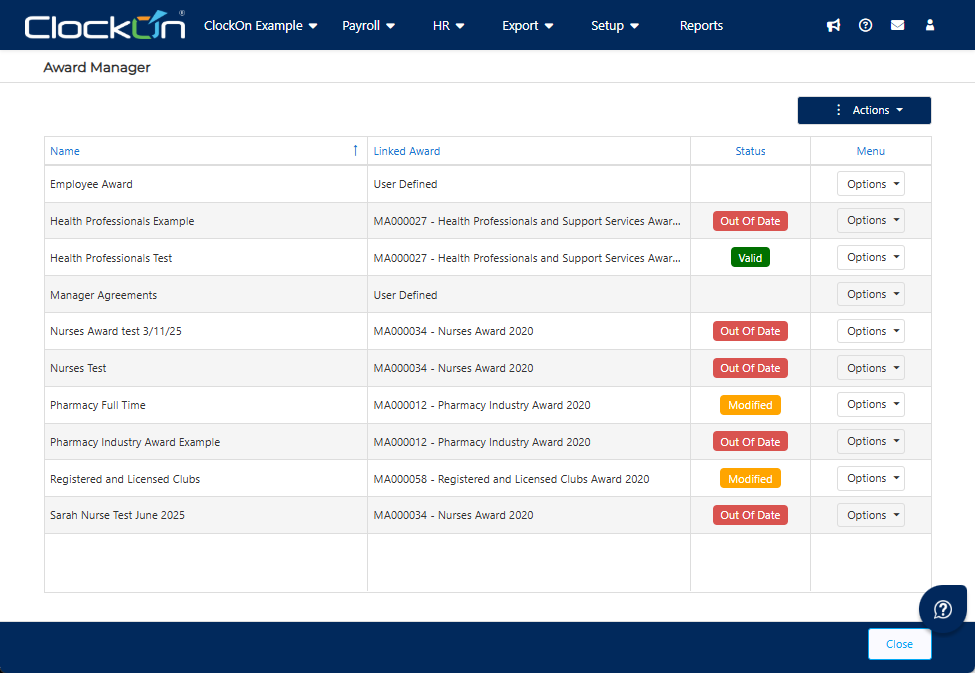Expand Options for Employee Award row
975x673 pixels.
870,184
